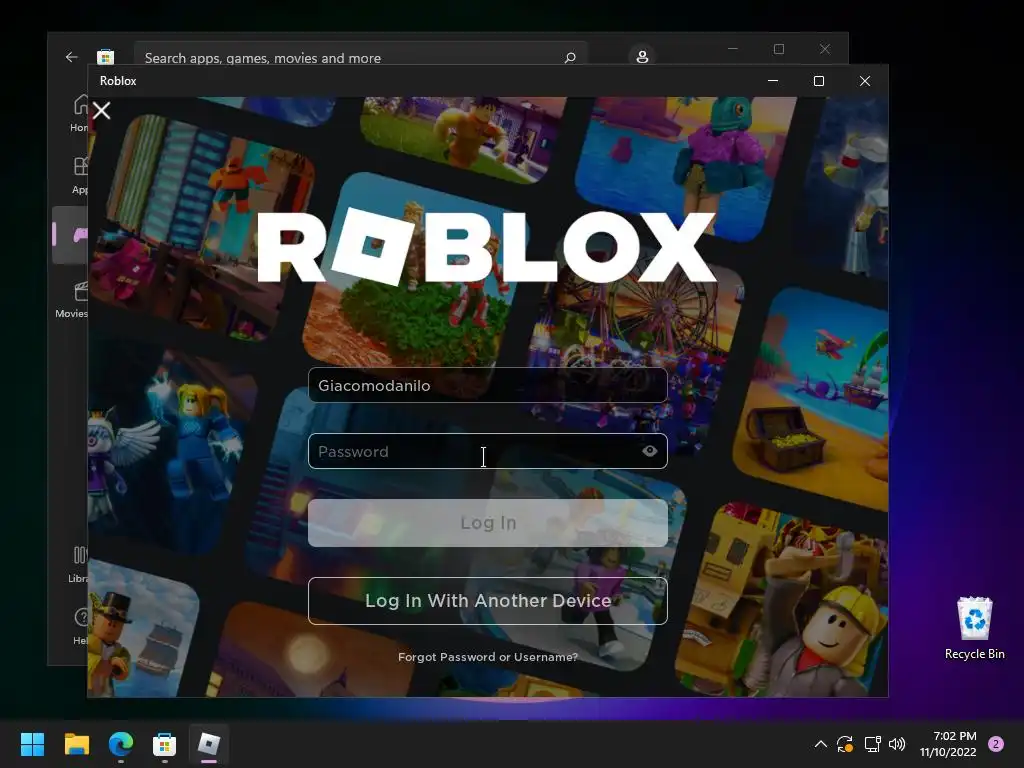1024x768 pixels.
Task: Open Microsoft Edge from the taskbar
Action: (x=121, y=743)
